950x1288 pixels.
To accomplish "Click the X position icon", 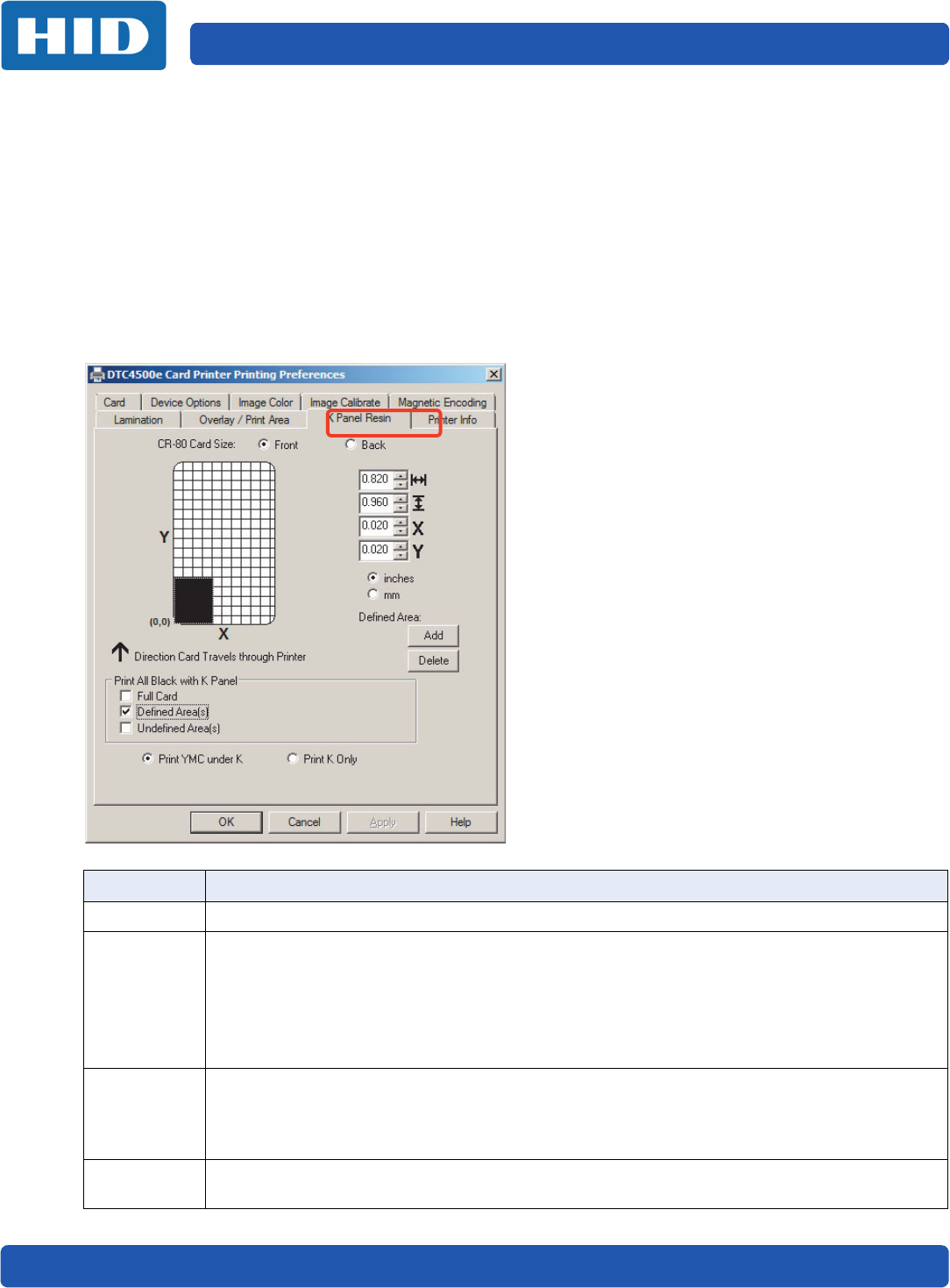I will [418, 528].
